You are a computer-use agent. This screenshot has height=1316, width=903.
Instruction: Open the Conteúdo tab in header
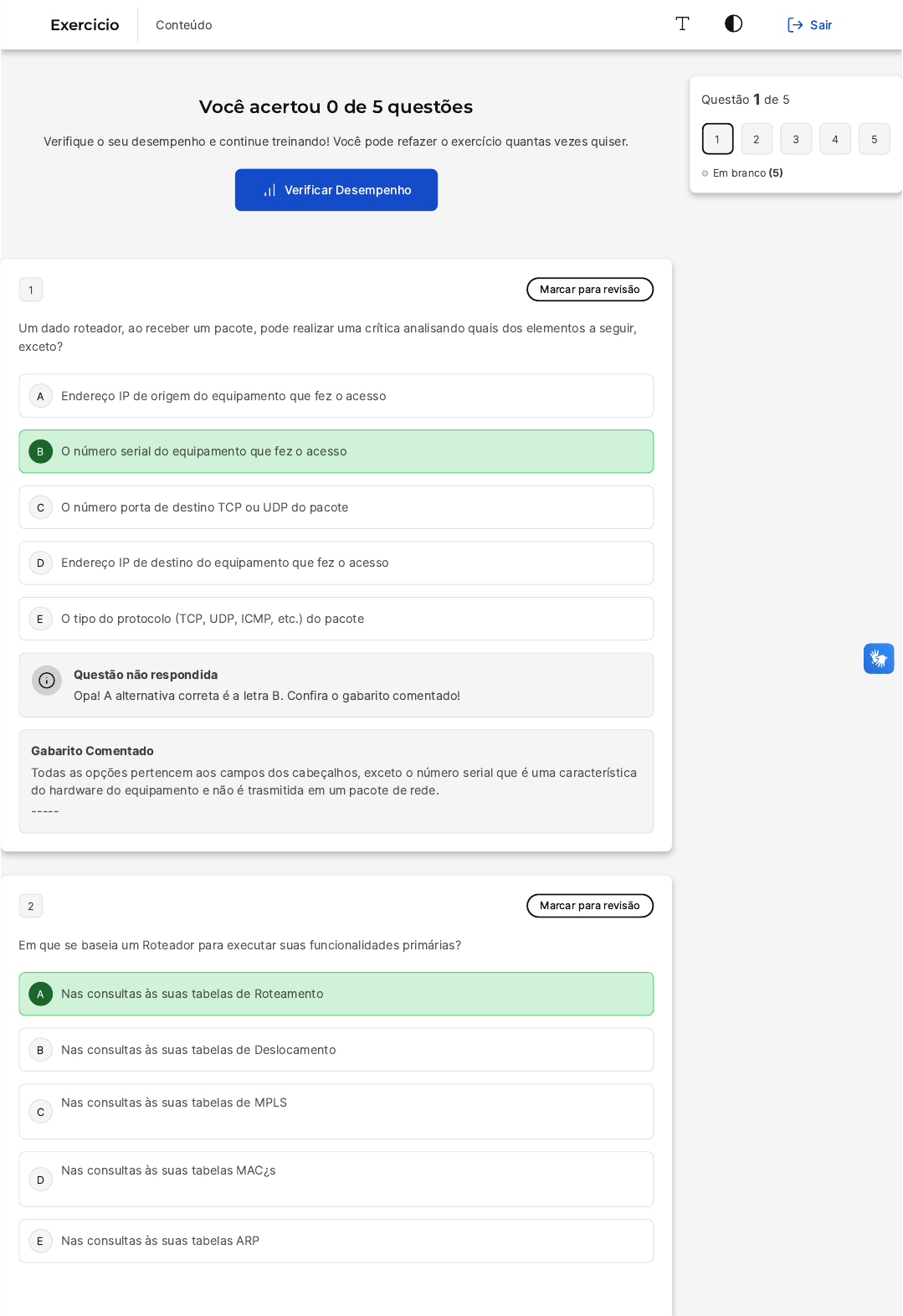[184, 25]
